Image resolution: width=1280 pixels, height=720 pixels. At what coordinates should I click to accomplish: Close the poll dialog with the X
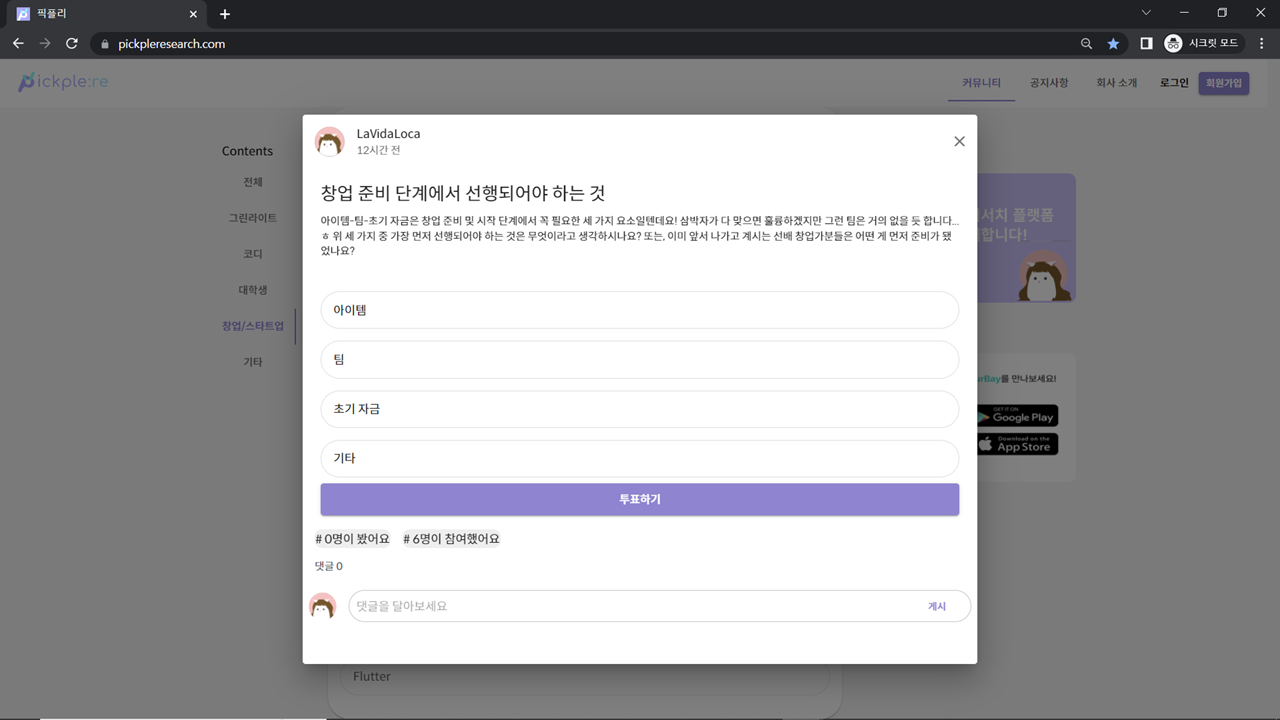(x=959, y=141)
